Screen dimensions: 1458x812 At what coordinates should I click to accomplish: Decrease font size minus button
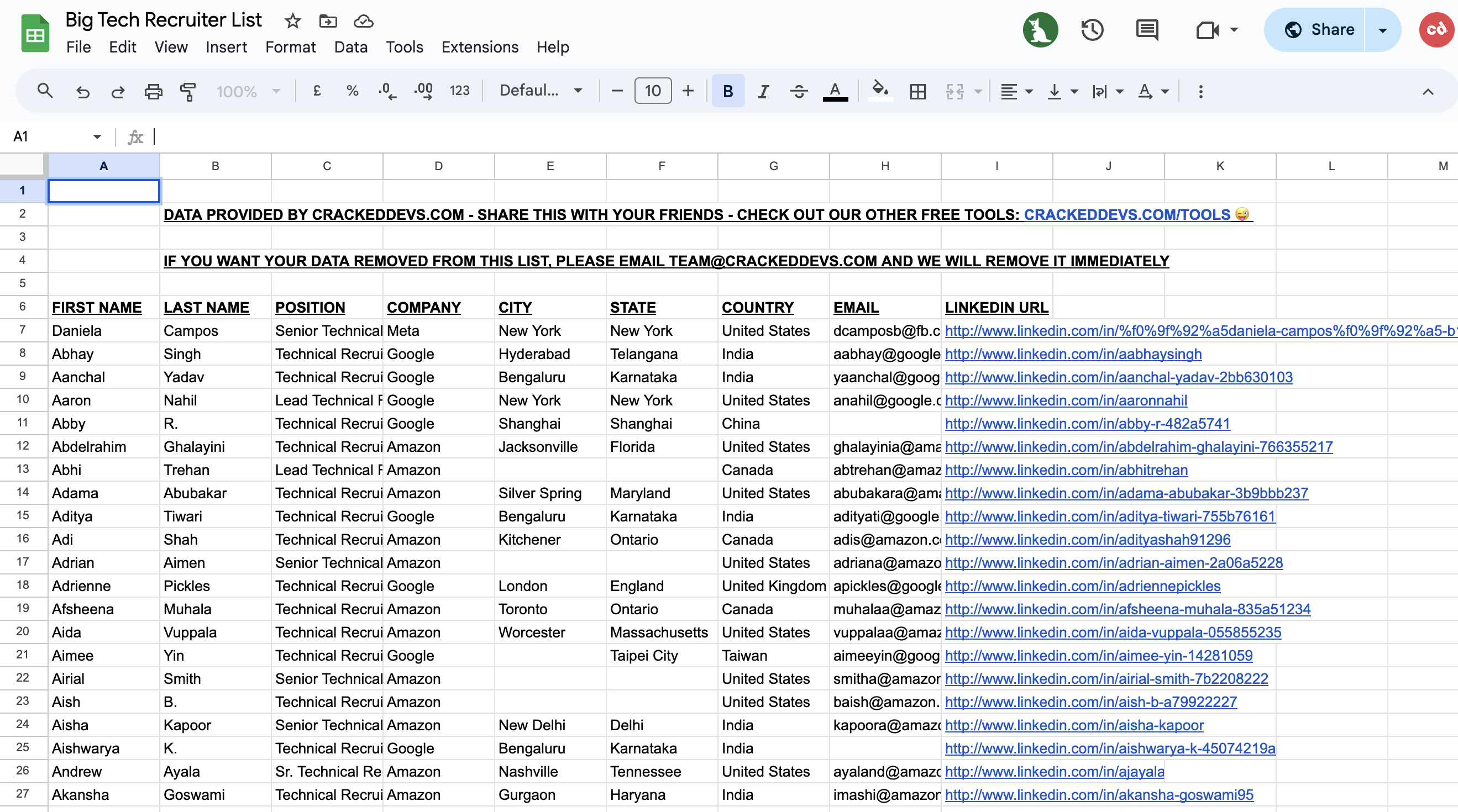tap(617, 91)
